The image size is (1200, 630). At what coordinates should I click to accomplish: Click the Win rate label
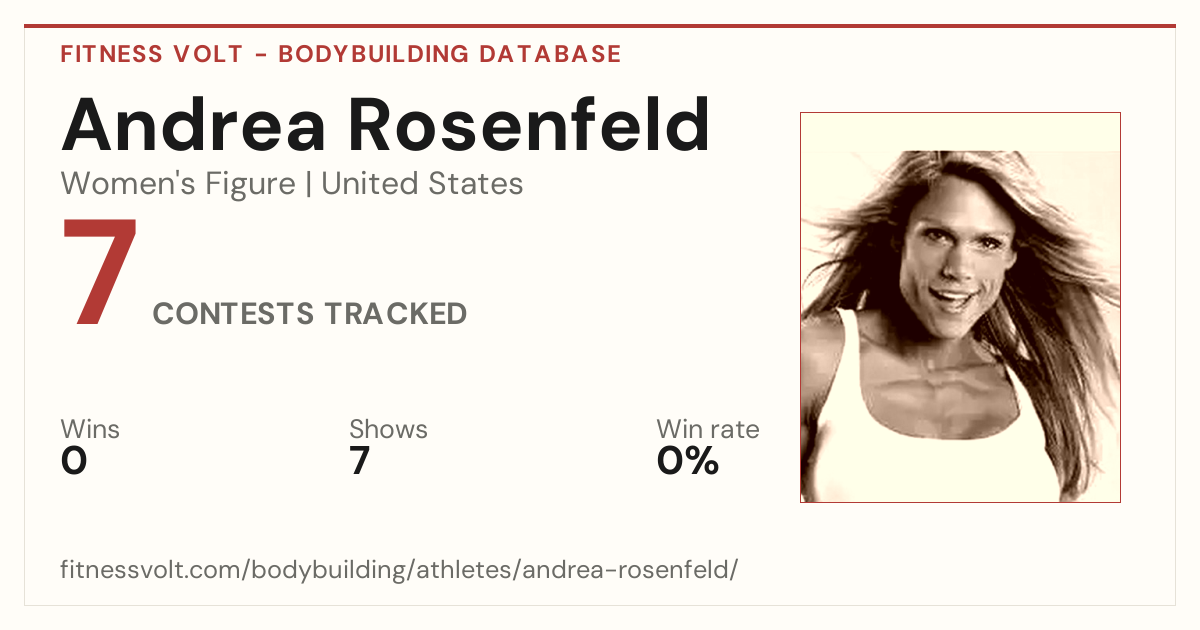click(x=707, y=430)
